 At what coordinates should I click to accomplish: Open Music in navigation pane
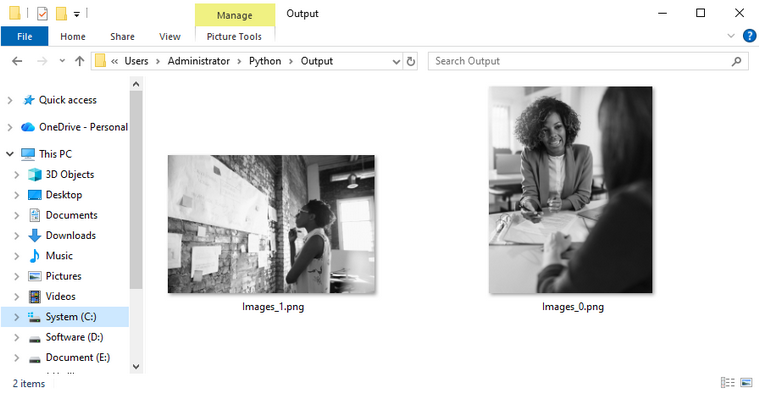point(59,256)
